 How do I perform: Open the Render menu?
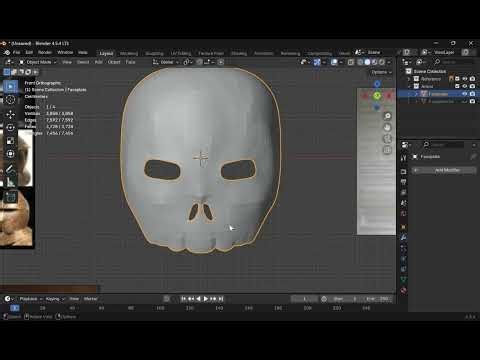tap(45, 53)
